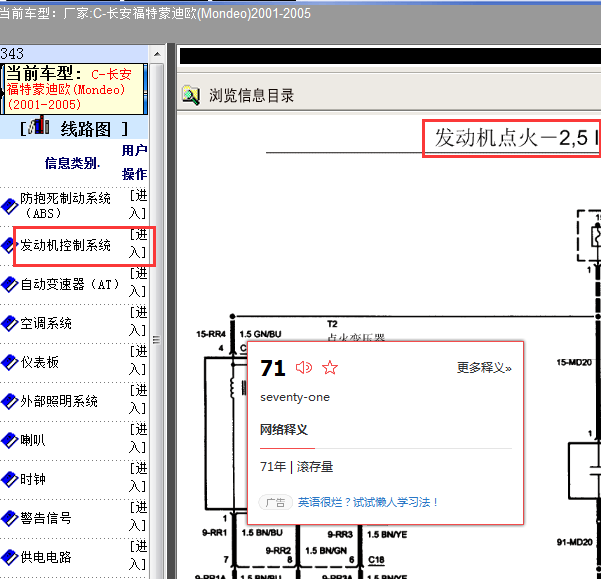This screenshot has width=601, height=579.
Task: Click the 91-MD20 wire label
Action: 575,542
